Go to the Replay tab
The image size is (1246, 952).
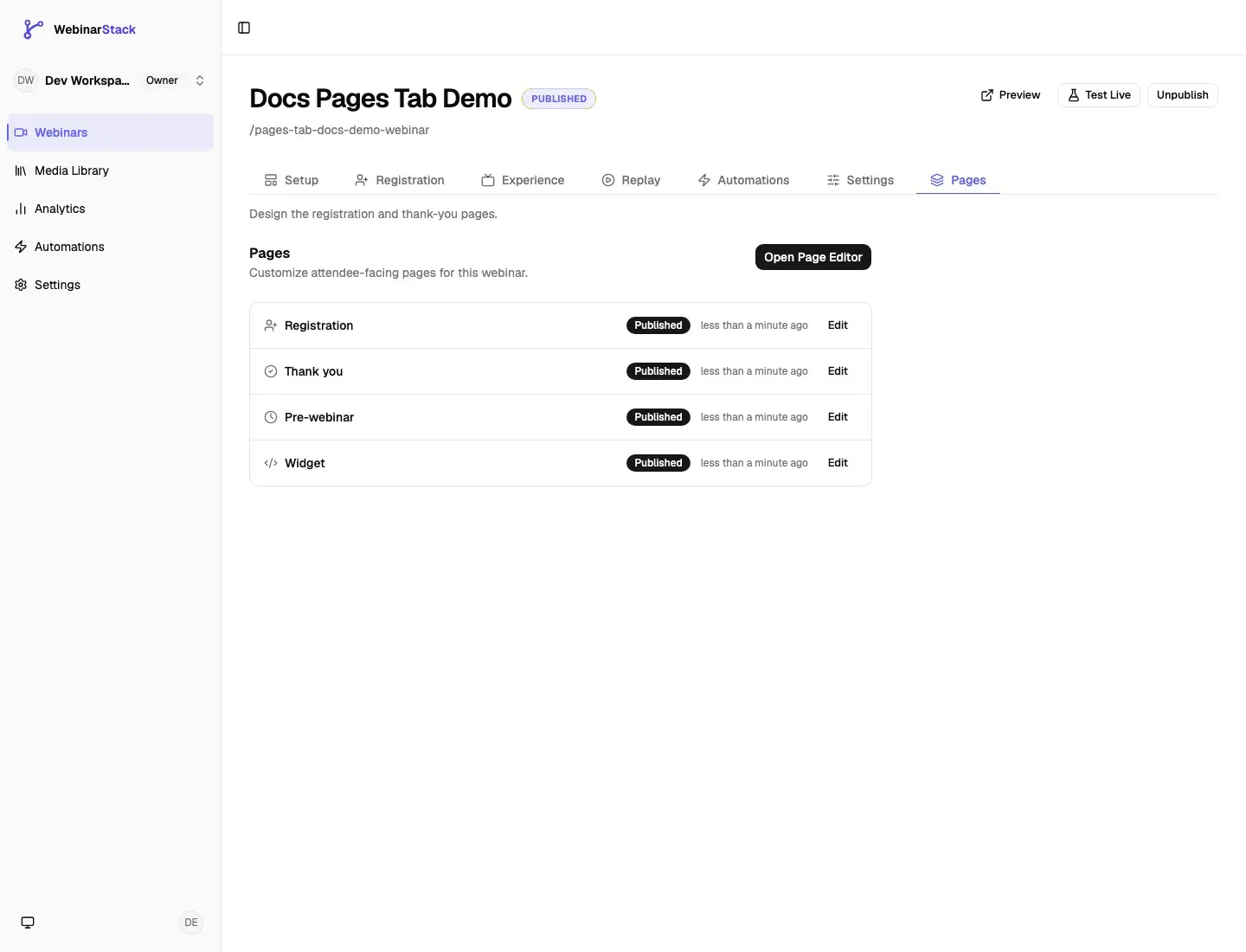coord(631,180)
